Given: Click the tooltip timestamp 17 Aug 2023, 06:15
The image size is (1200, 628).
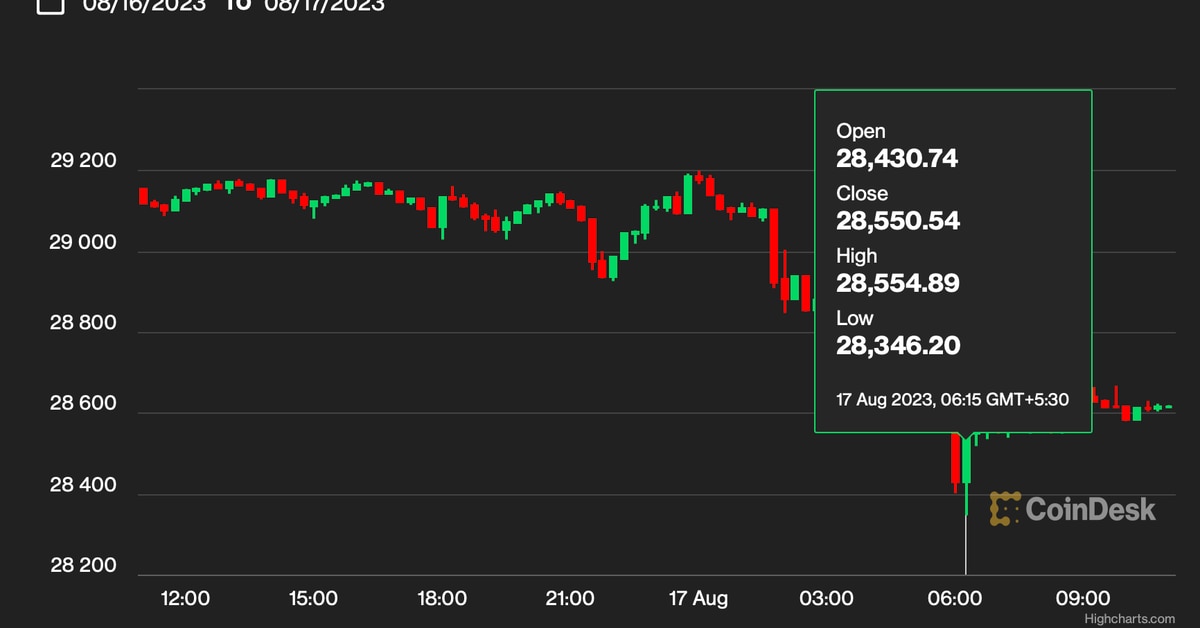Looking at the screenshot, I should click(x=952, y=399).
